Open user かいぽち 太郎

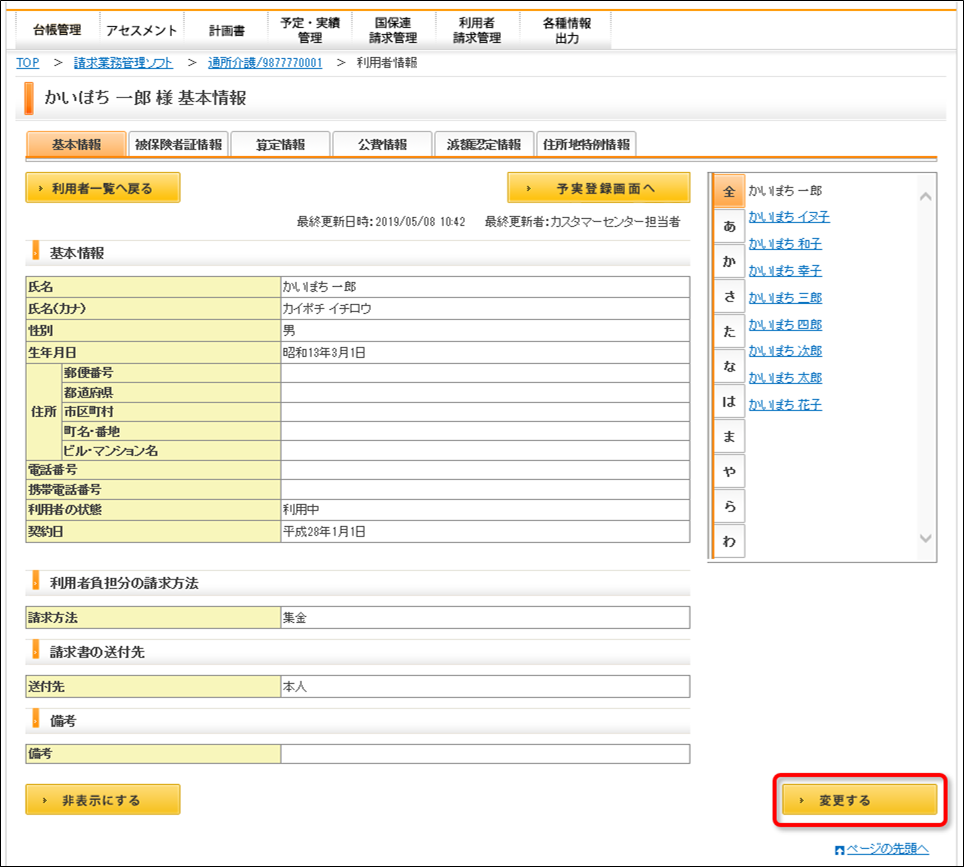pos(785,378)
